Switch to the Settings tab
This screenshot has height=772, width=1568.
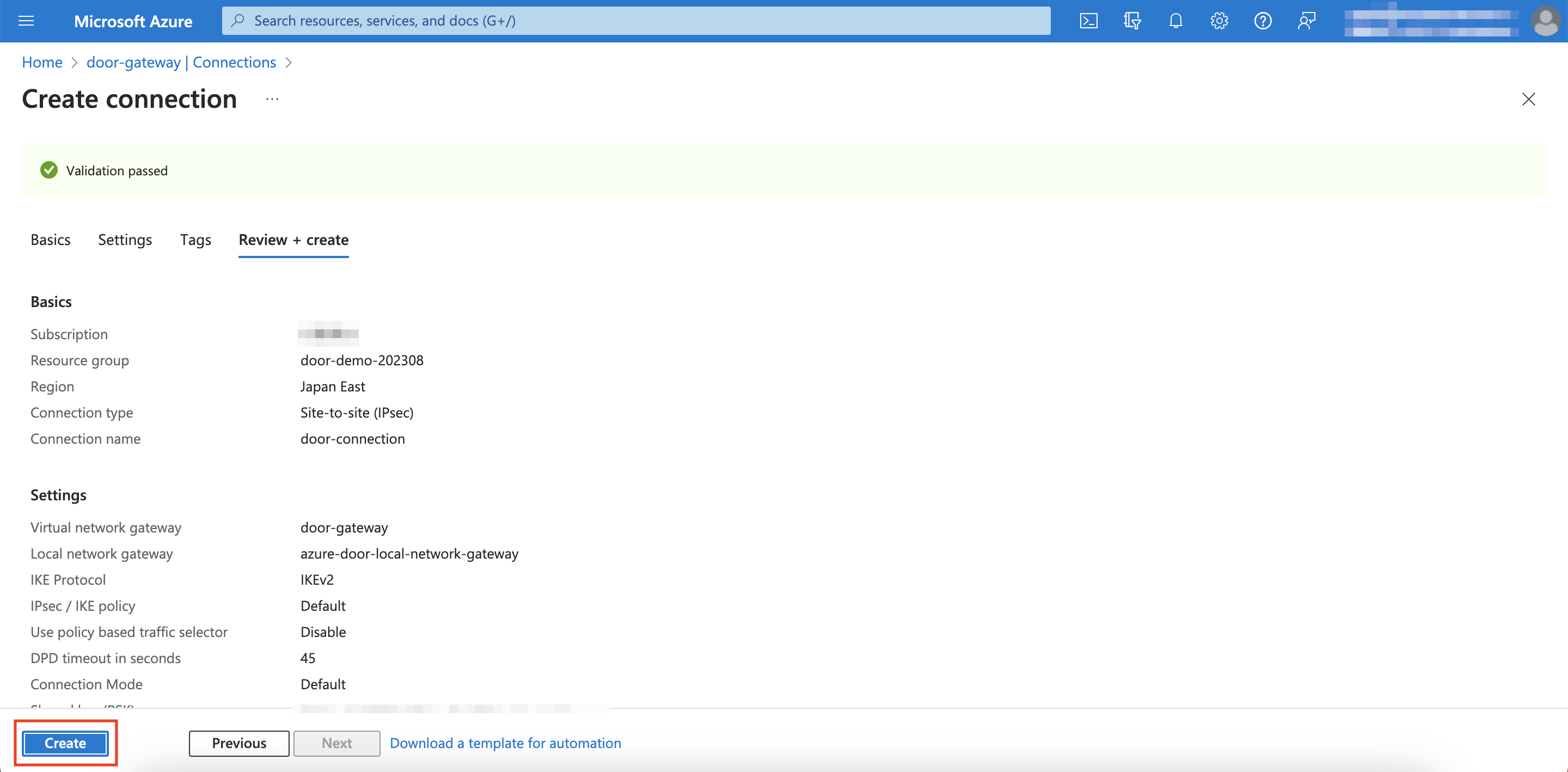pos(125,240)
